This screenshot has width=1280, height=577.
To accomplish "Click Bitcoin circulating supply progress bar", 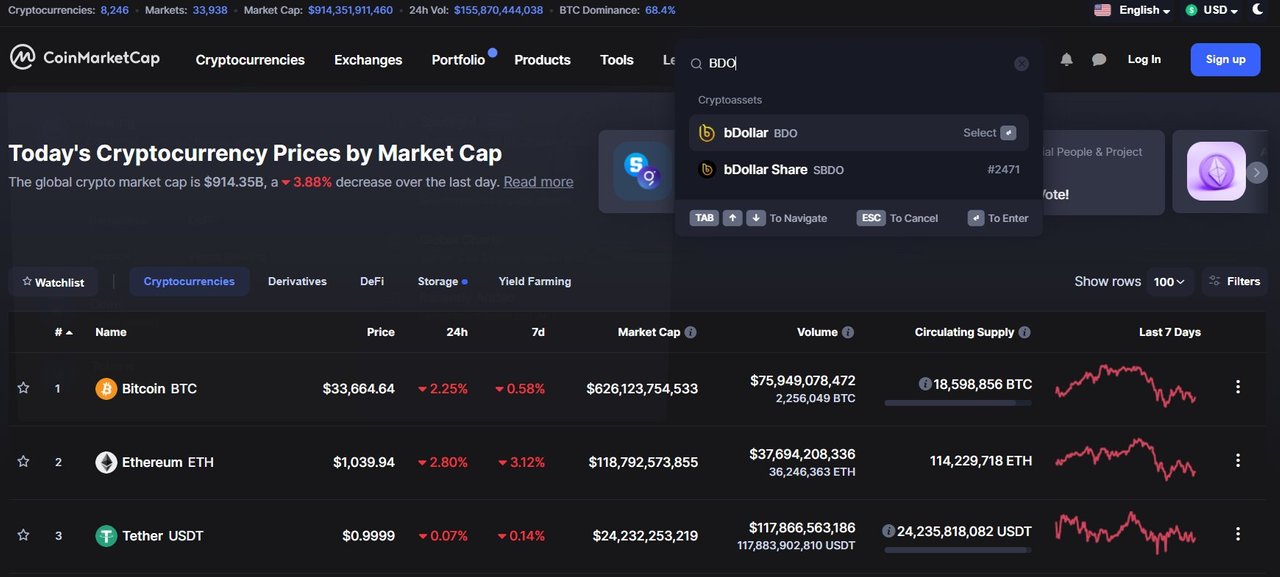I will pos(958,403).
